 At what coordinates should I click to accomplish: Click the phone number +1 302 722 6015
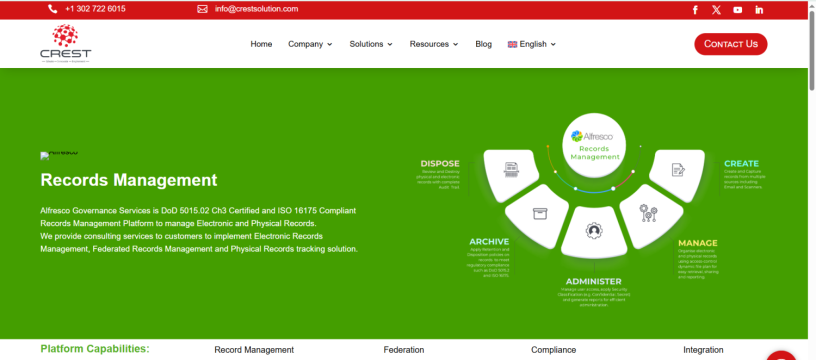pyautogui.click(x=95, y=9)
